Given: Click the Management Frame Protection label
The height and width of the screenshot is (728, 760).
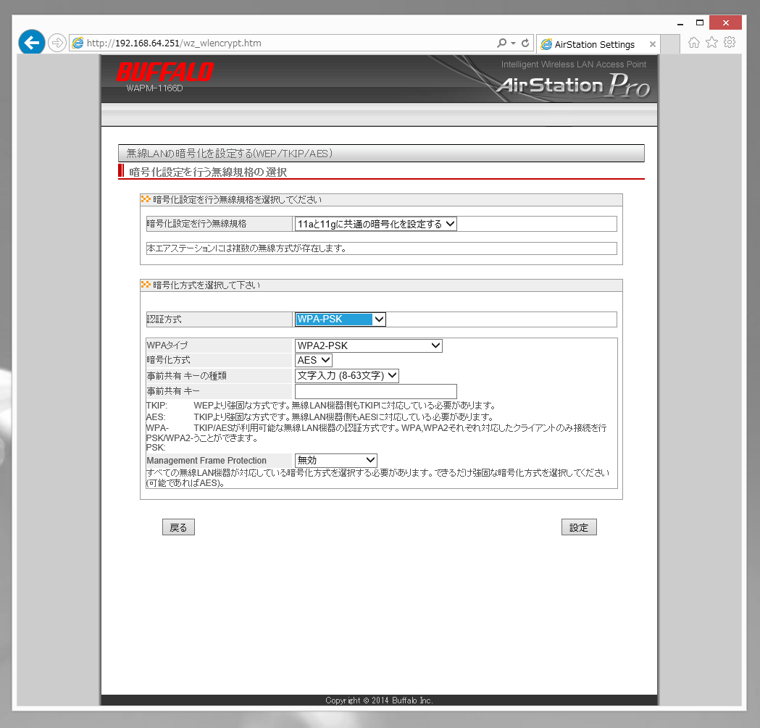Looking at the screenshot, I should pos(206,460).
